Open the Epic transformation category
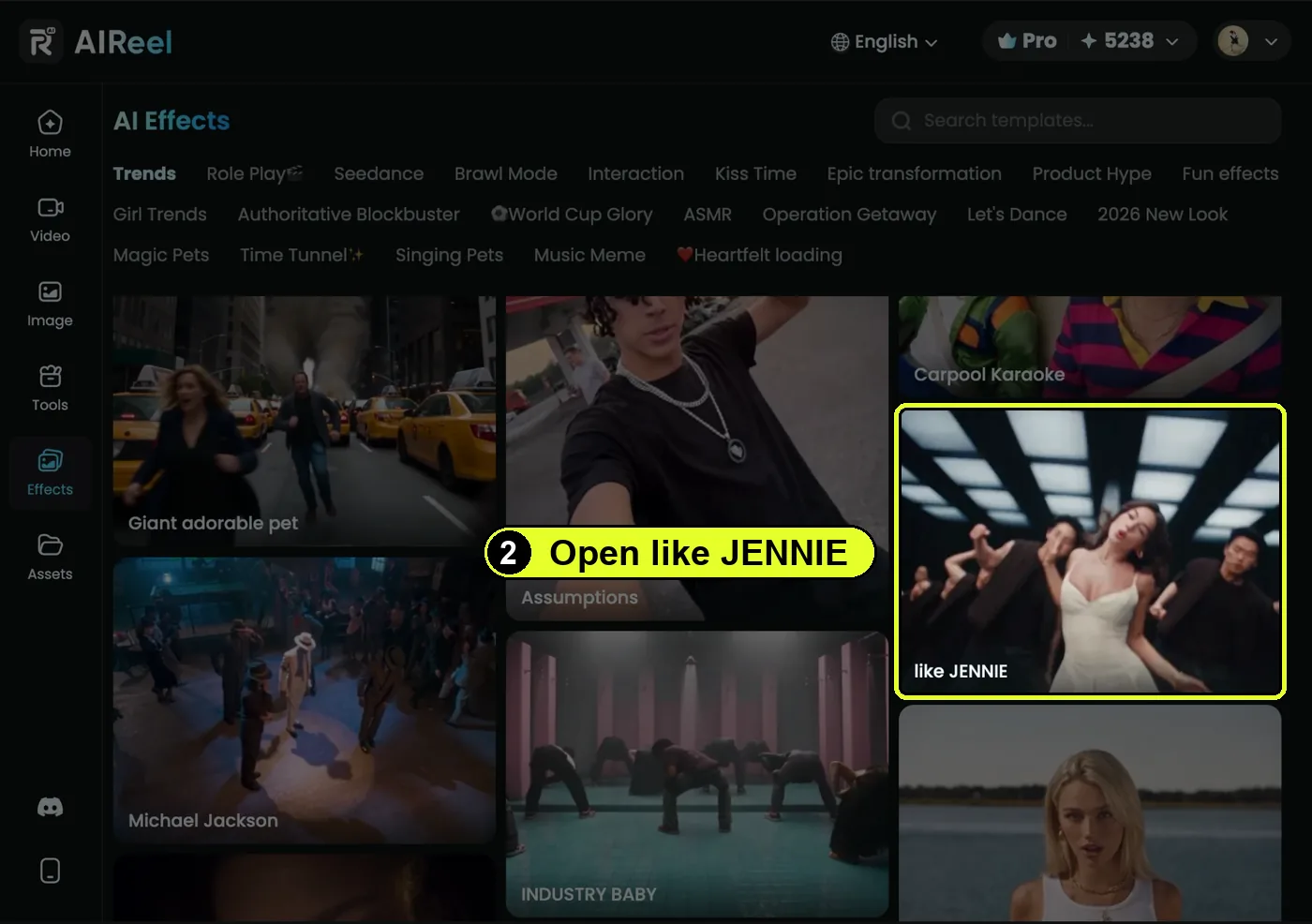The image size is (1312, 924). coord(915,173)
